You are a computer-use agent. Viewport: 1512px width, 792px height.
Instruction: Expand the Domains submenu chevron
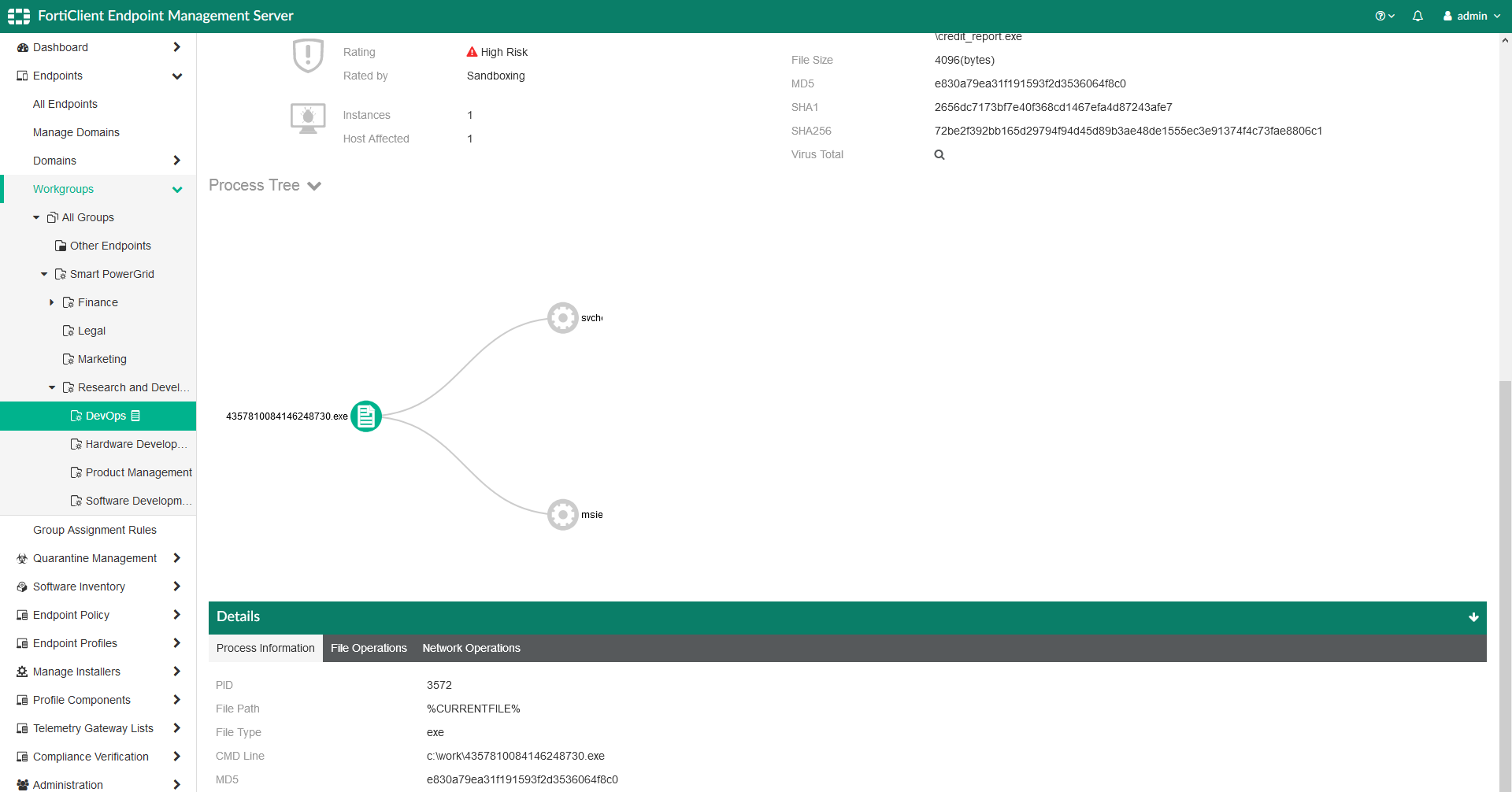pyautogui.click(x=176, y=161)
